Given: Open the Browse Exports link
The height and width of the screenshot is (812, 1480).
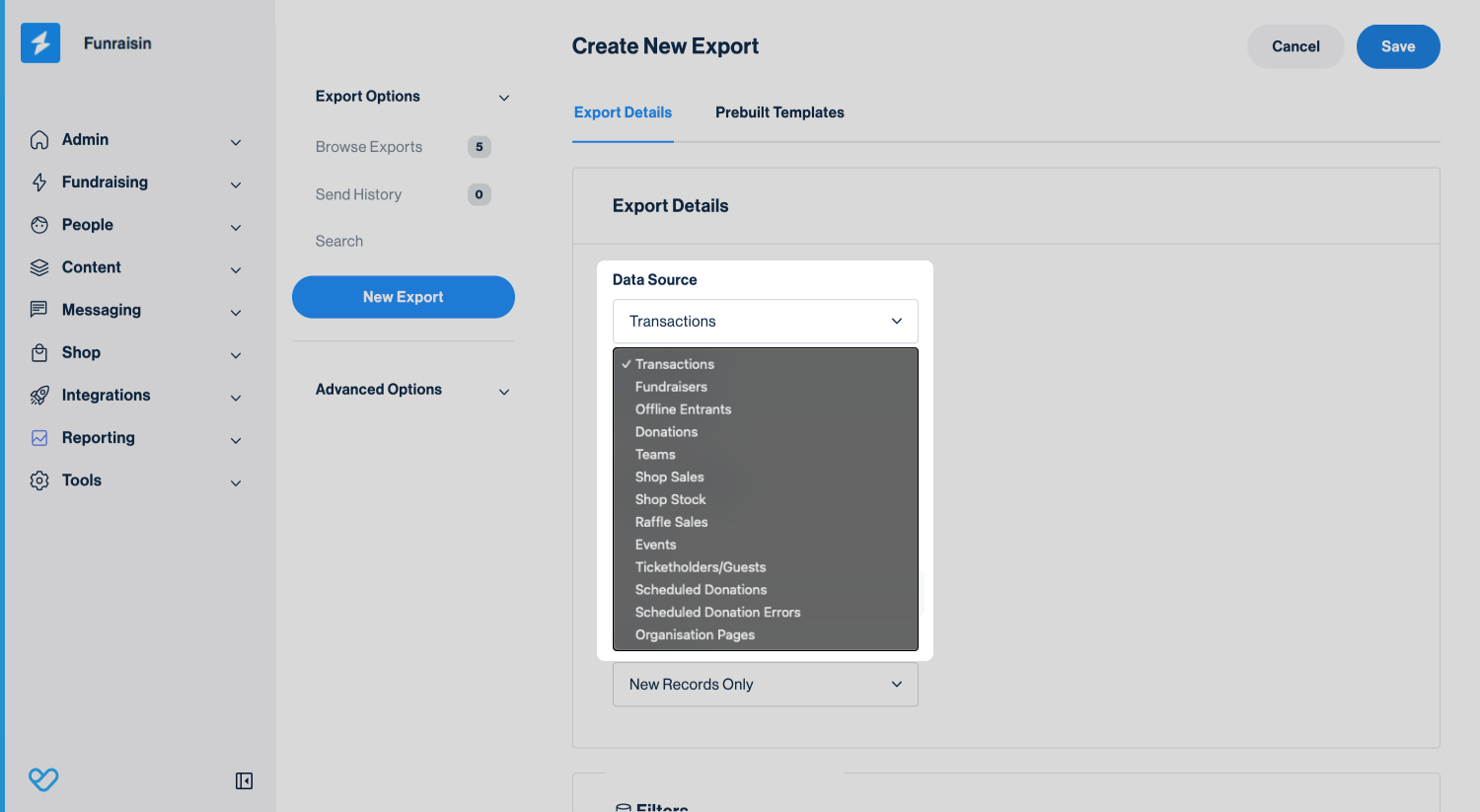Looking at the screenshot, I should (369, 147).
